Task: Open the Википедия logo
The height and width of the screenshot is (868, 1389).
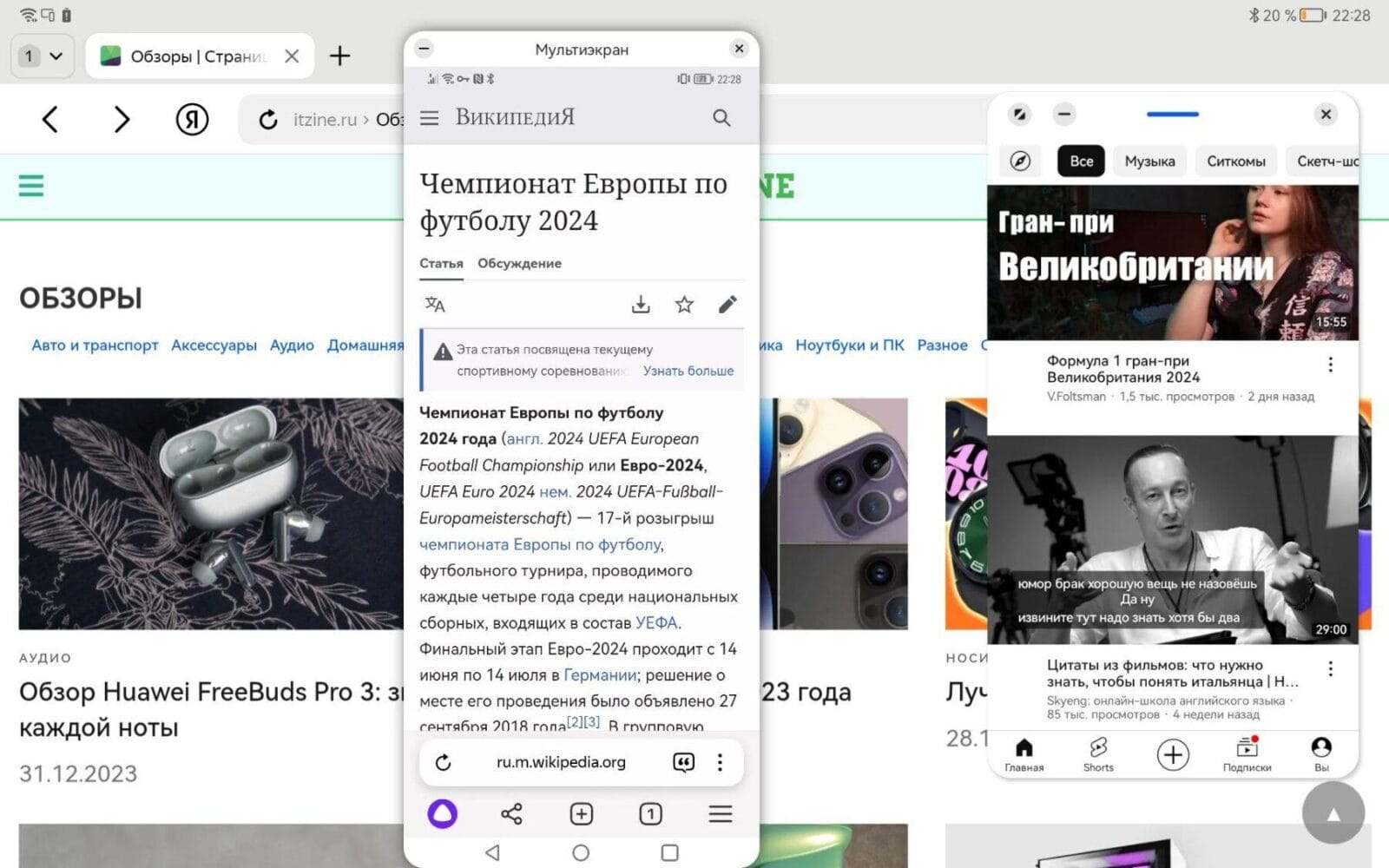Action: click(x=515, y=117)
